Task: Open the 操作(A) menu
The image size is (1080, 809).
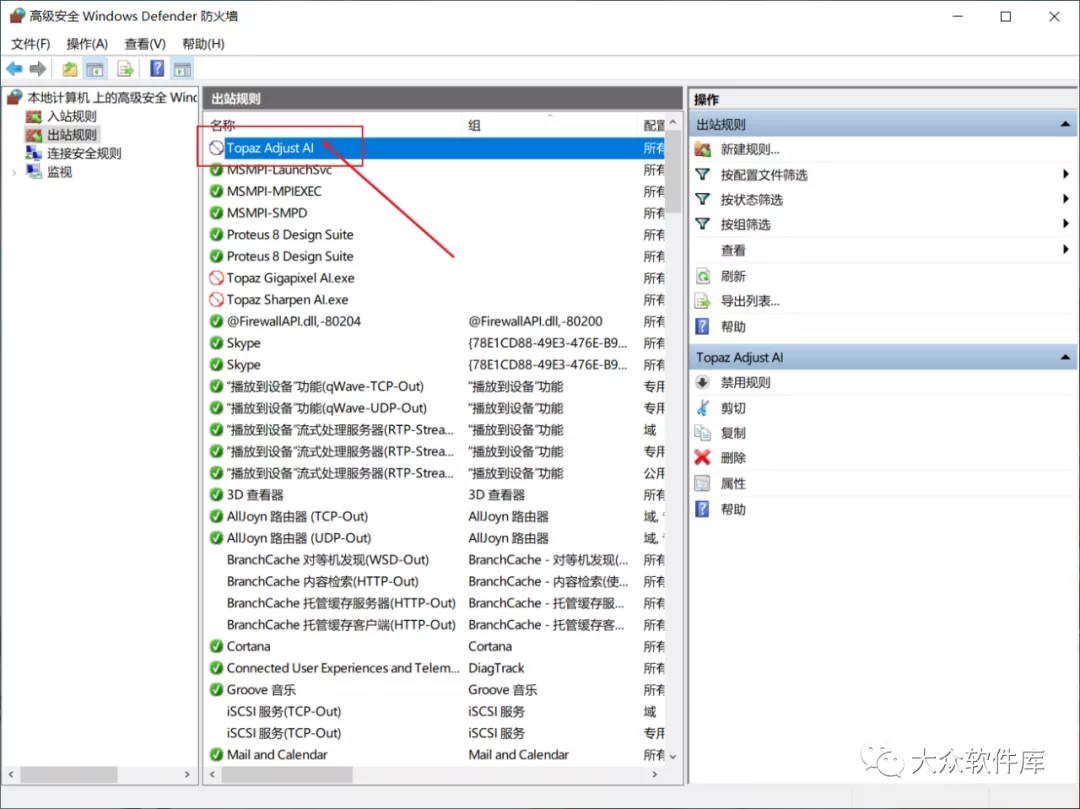Action: (x=87, y=44)
